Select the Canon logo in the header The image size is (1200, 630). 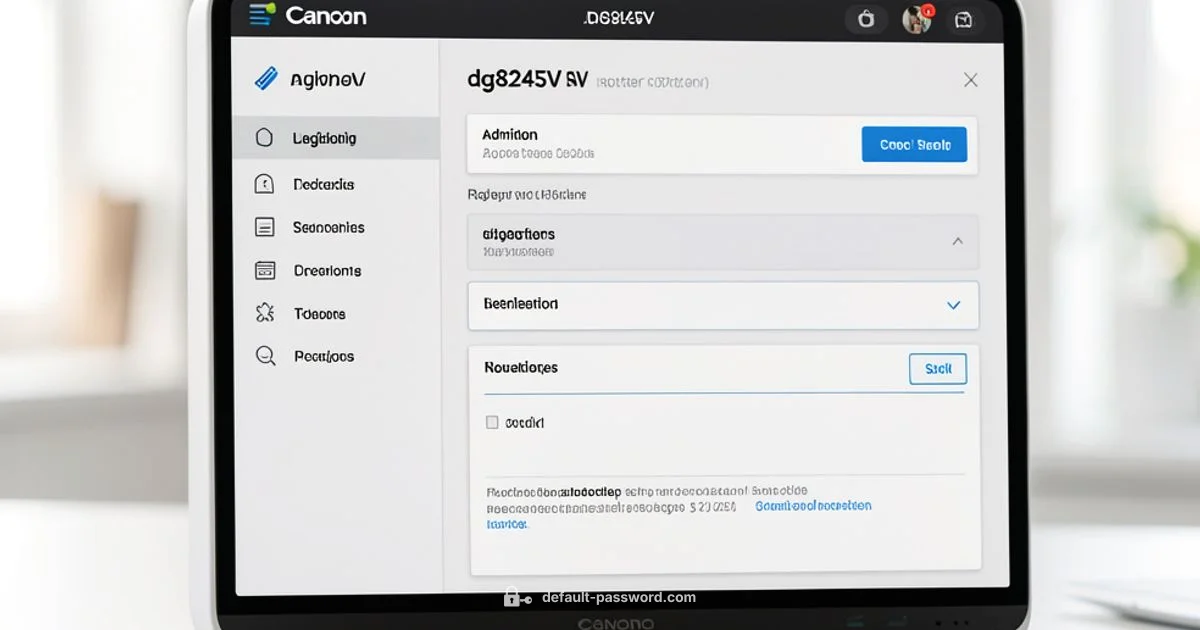click(326, 16)
